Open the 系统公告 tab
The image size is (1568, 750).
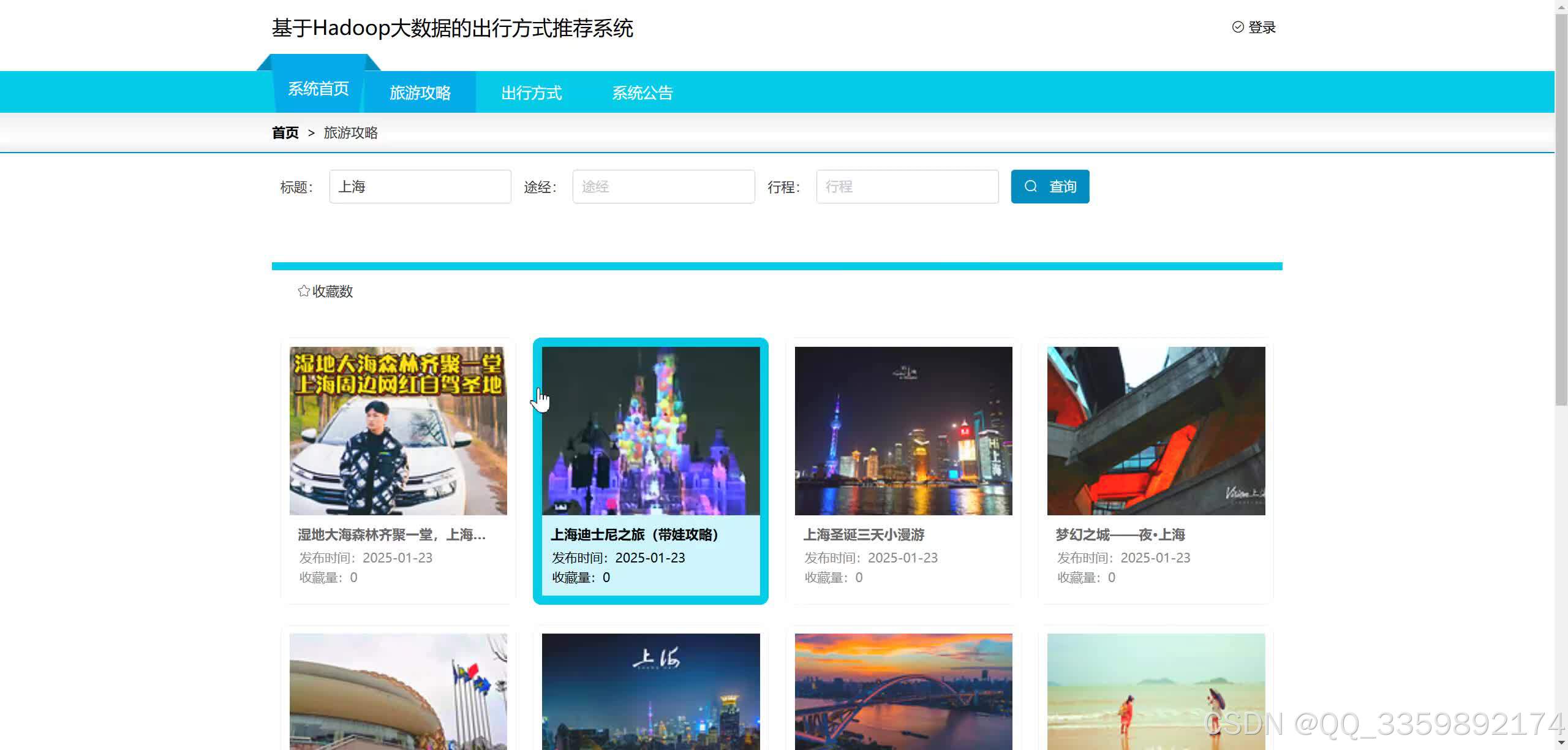click(643, 93)
